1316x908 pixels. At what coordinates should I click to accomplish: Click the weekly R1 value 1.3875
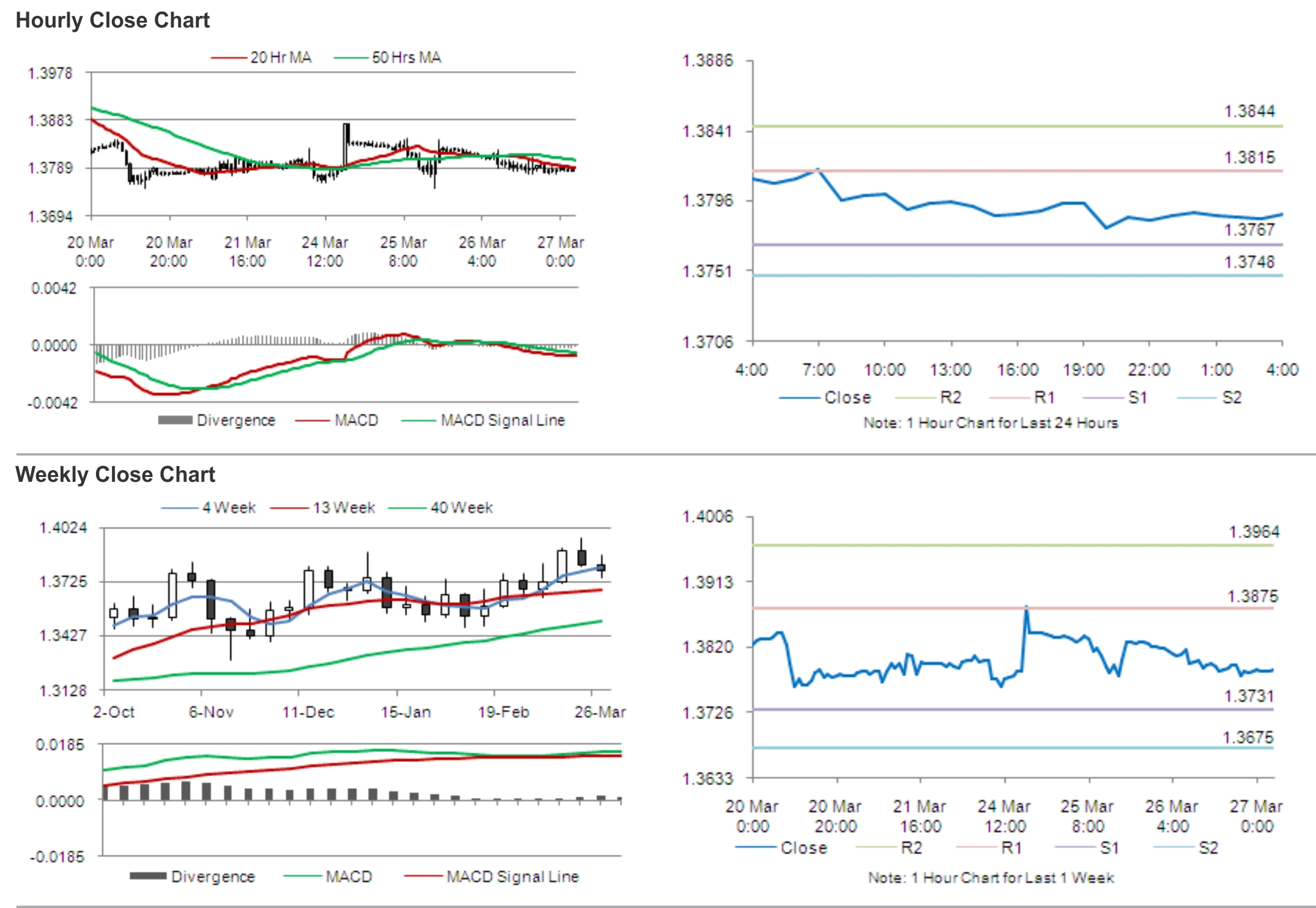tap(1252, 596)
